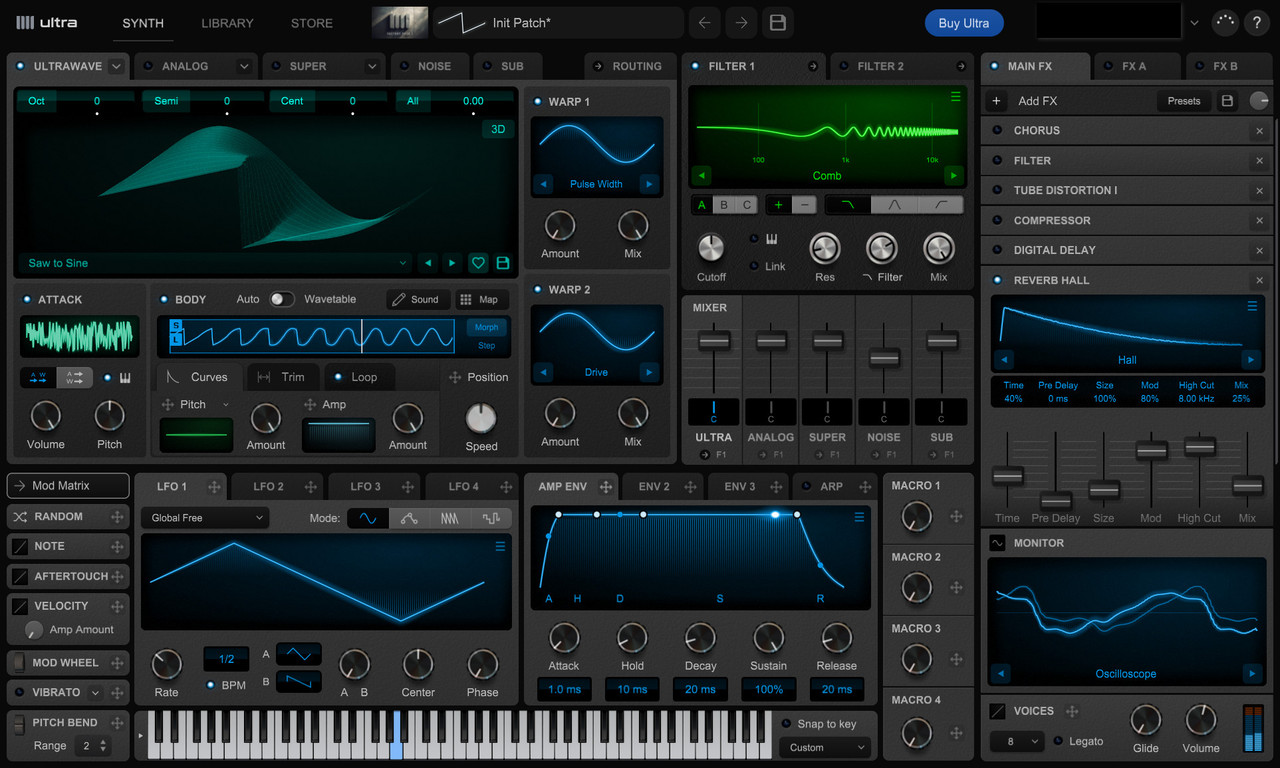Open the Custom scale dropdown
This screenshot has width=1280, height=768.
(x=825, y=747)
